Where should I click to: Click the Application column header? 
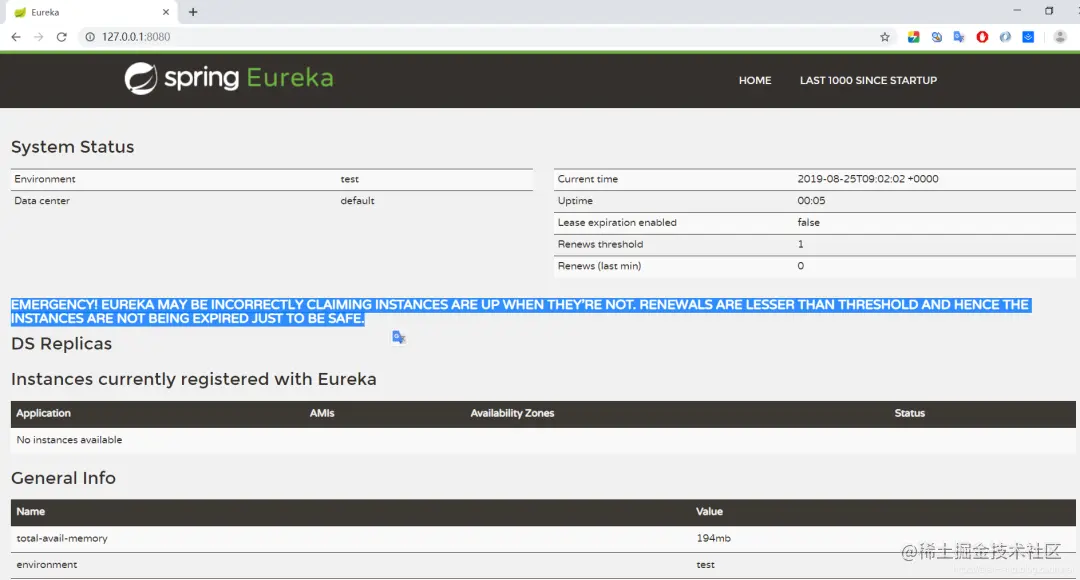point(43,413)
